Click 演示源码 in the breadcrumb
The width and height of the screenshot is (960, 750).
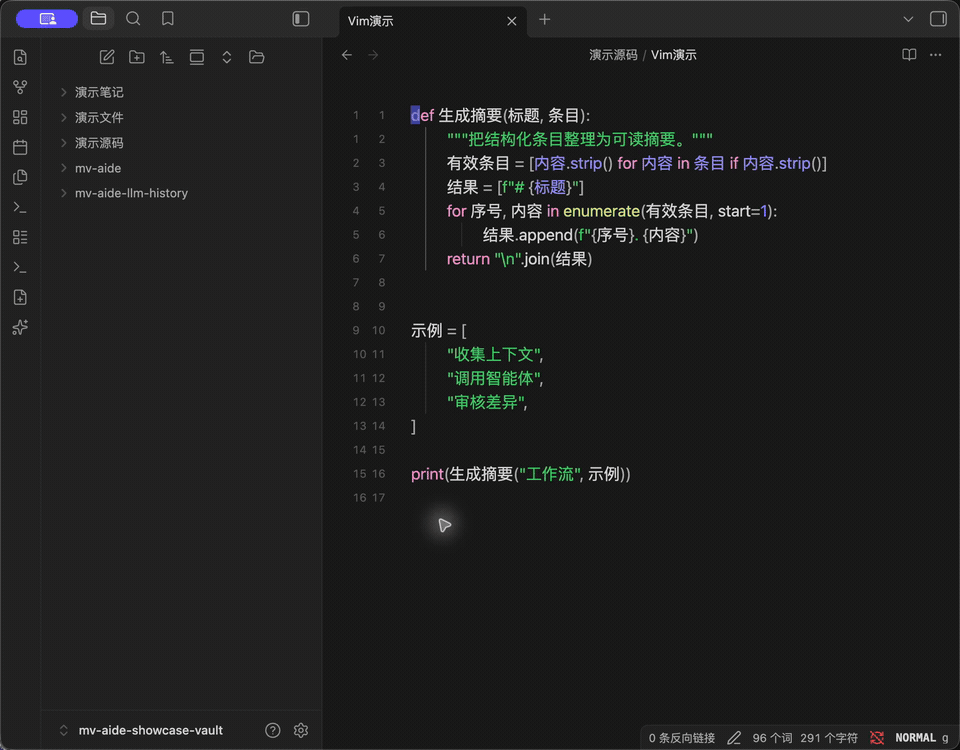(613, 55)
